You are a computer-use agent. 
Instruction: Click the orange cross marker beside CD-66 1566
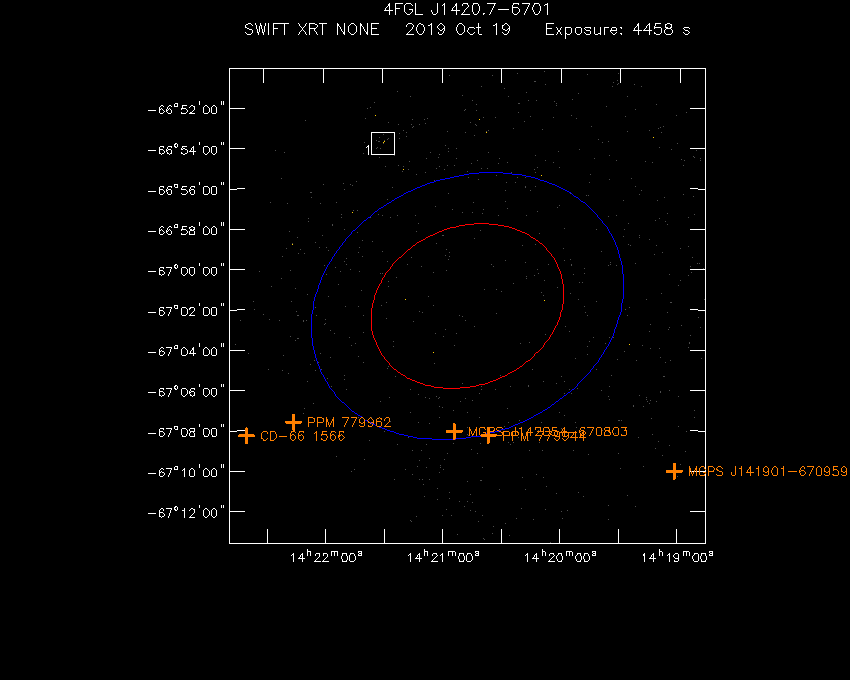click(247, 435)
